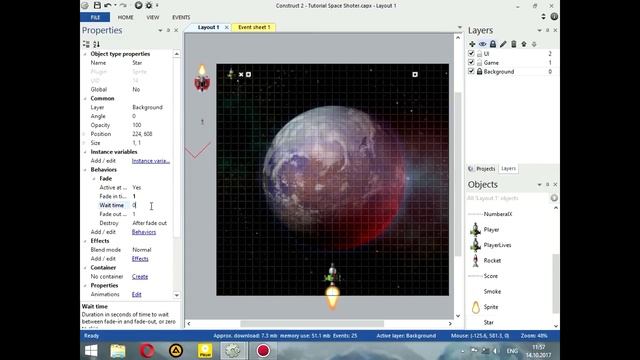Collapse Object type properties section
640x360 pixels.
coord(85,54)
